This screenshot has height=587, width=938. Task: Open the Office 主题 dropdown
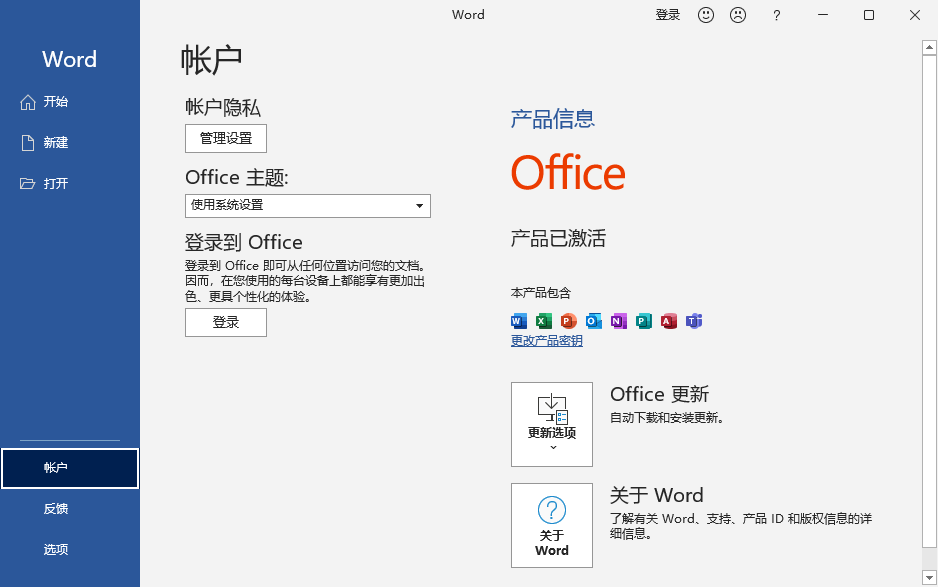click(308, 206)
